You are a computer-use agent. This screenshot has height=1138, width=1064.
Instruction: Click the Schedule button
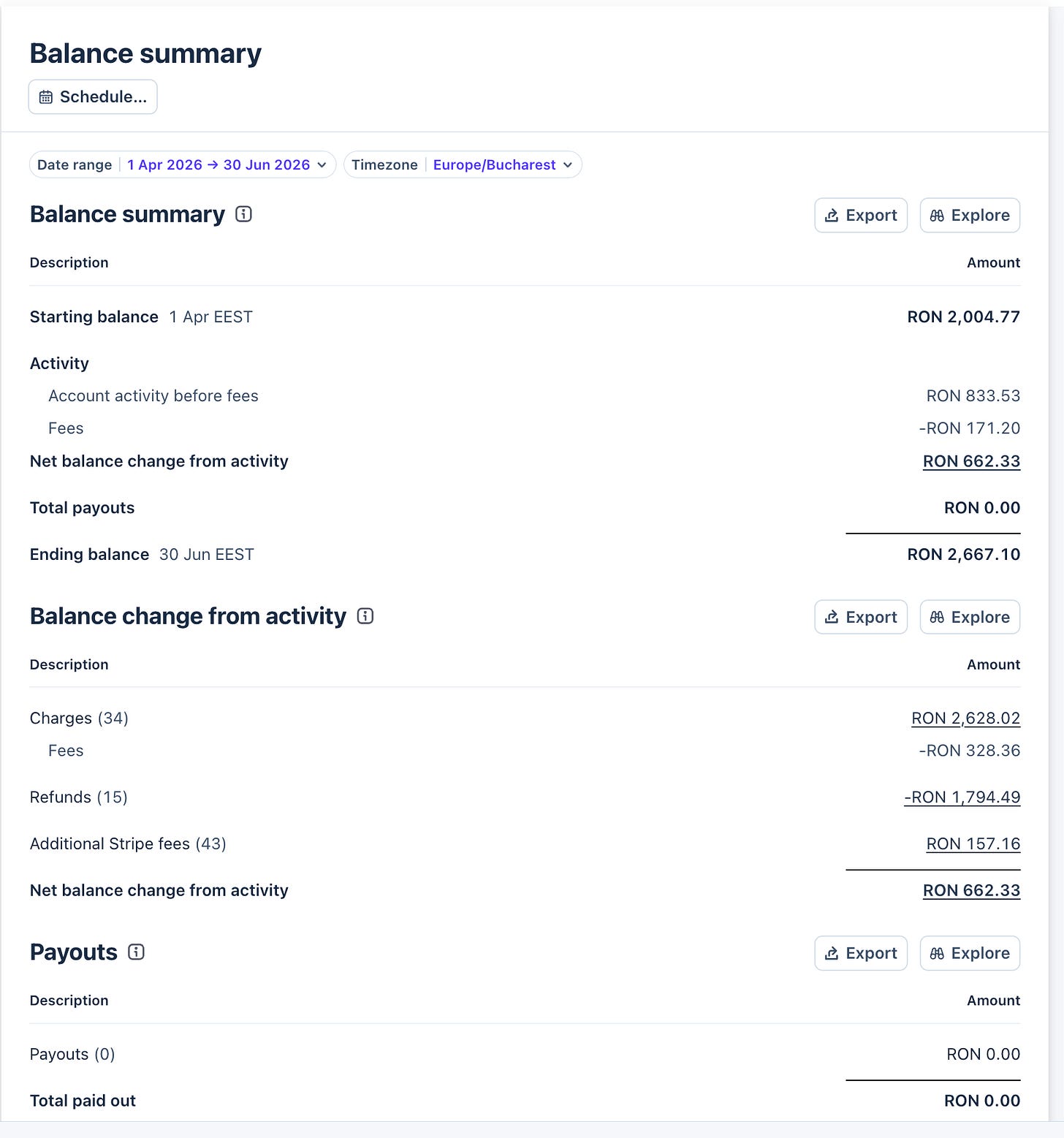[x=93, y=96]
